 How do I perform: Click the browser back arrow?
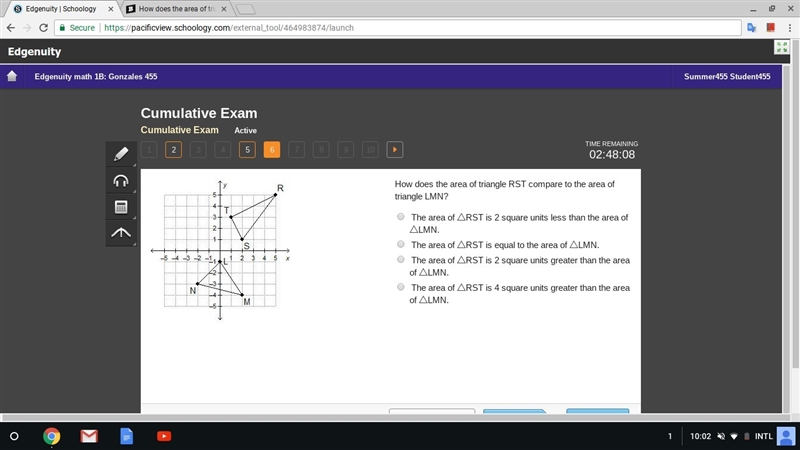point(11,28)
